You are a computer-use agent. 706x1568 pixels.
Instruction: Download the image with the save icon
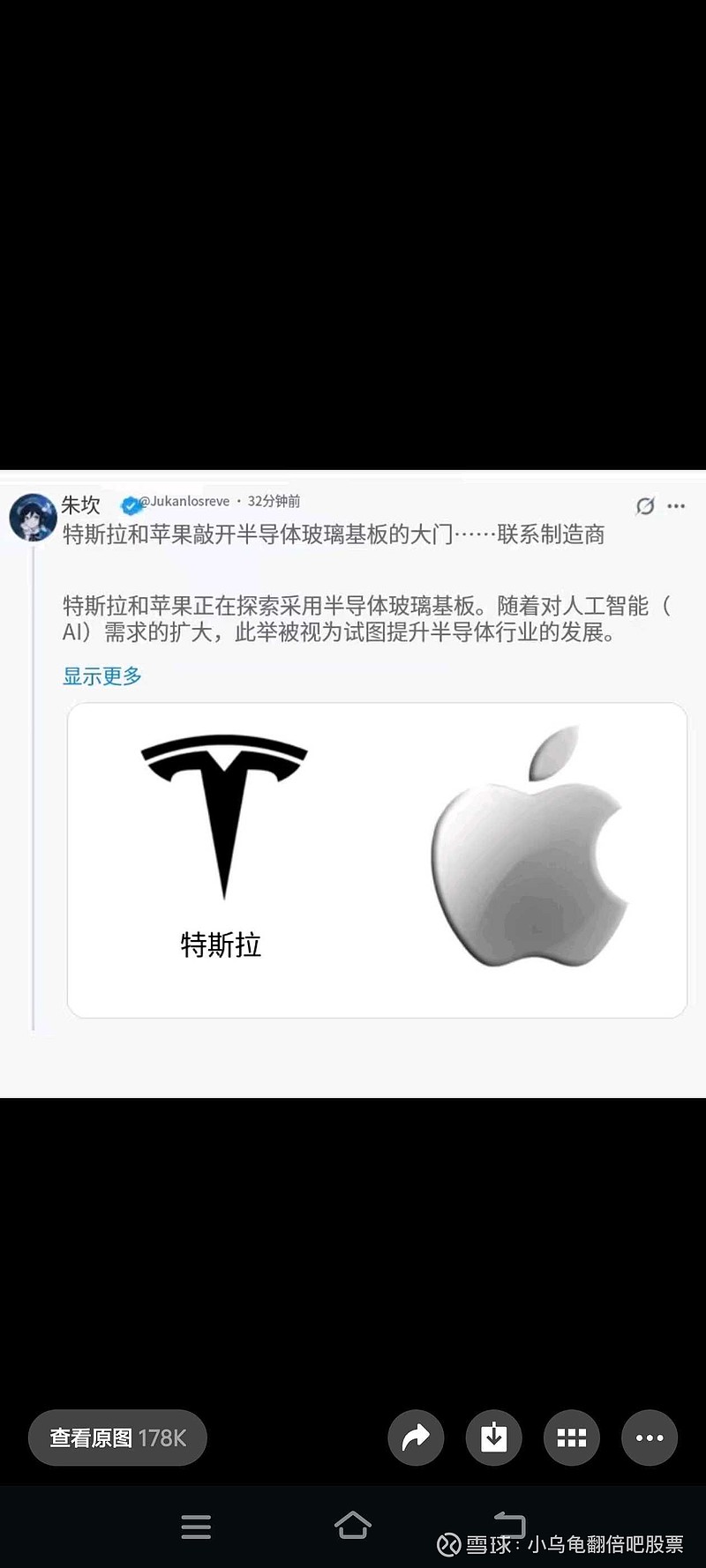[493, 1437]
